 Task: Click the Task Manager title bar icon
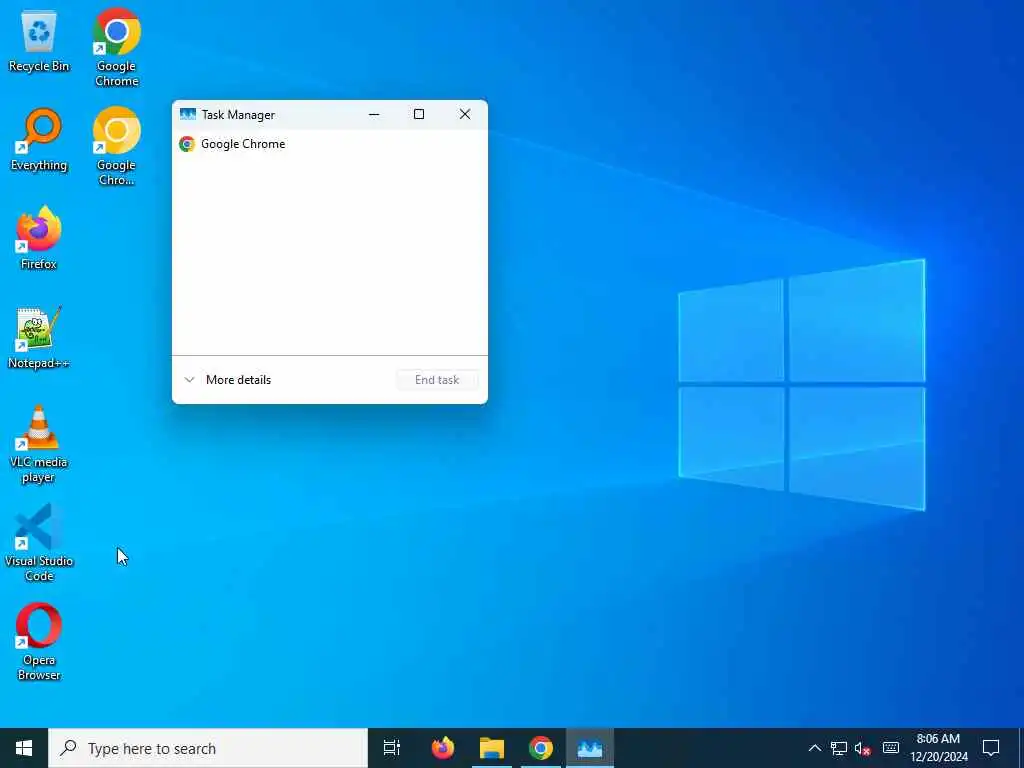point(187,114)
